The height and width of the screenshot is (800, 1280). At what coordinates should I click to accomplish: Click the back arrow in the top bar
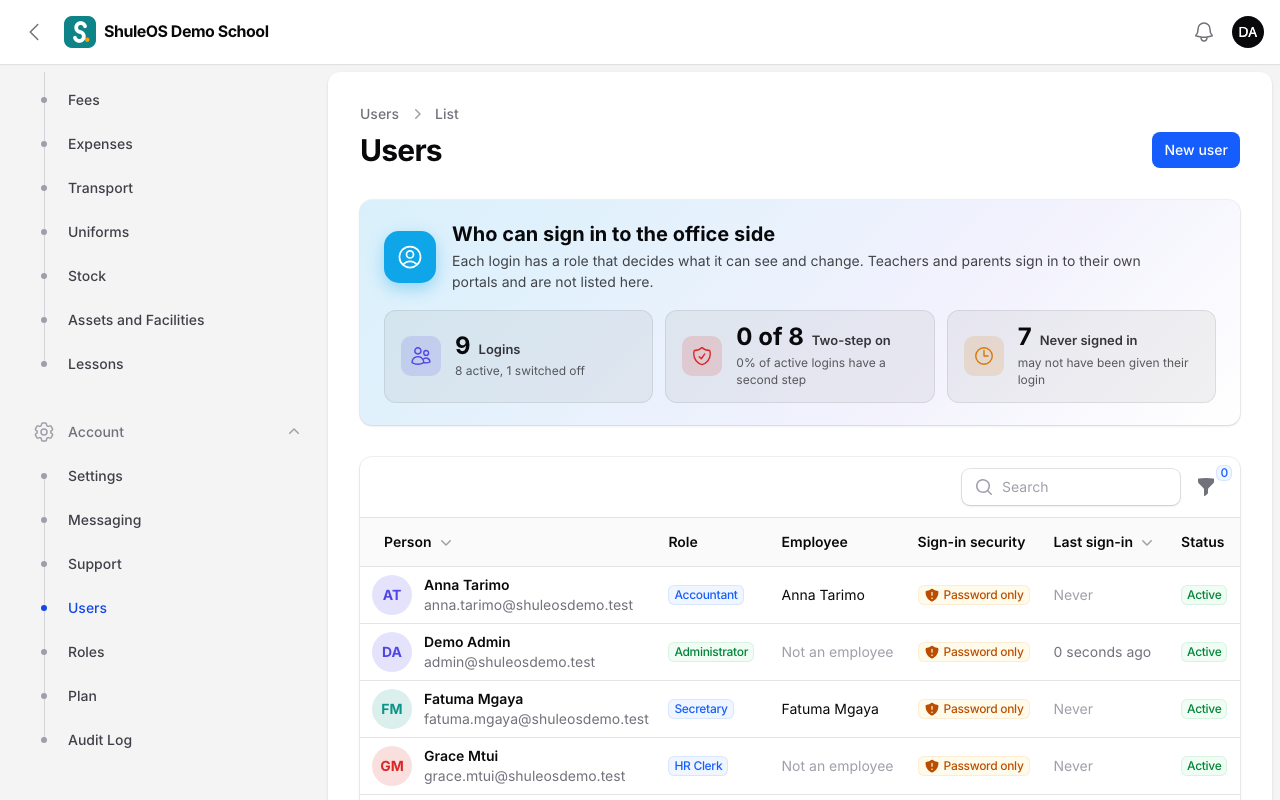[34, 32]
